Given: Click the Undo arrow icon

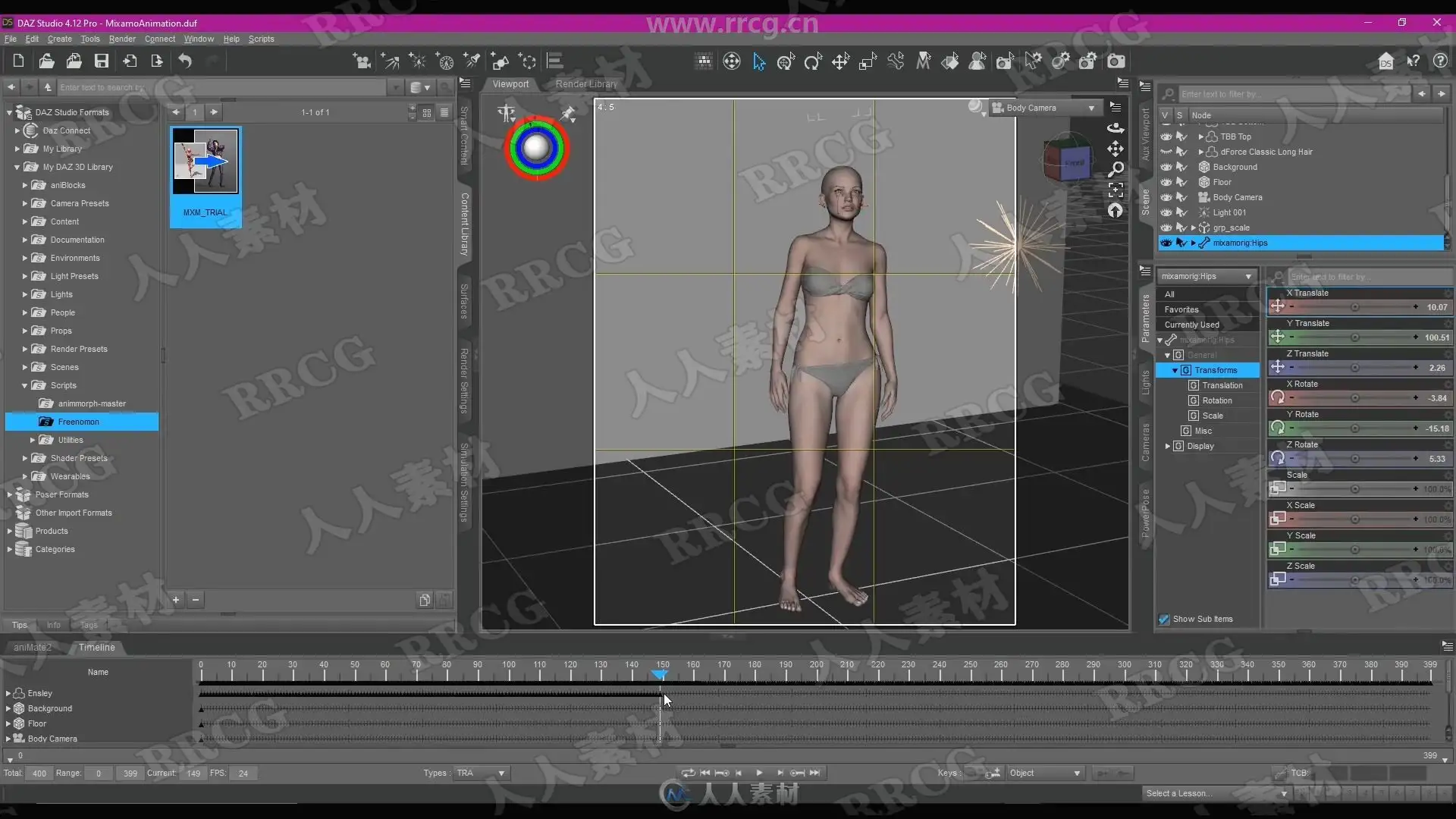Looking at the screenshot, I should (185, 61).
